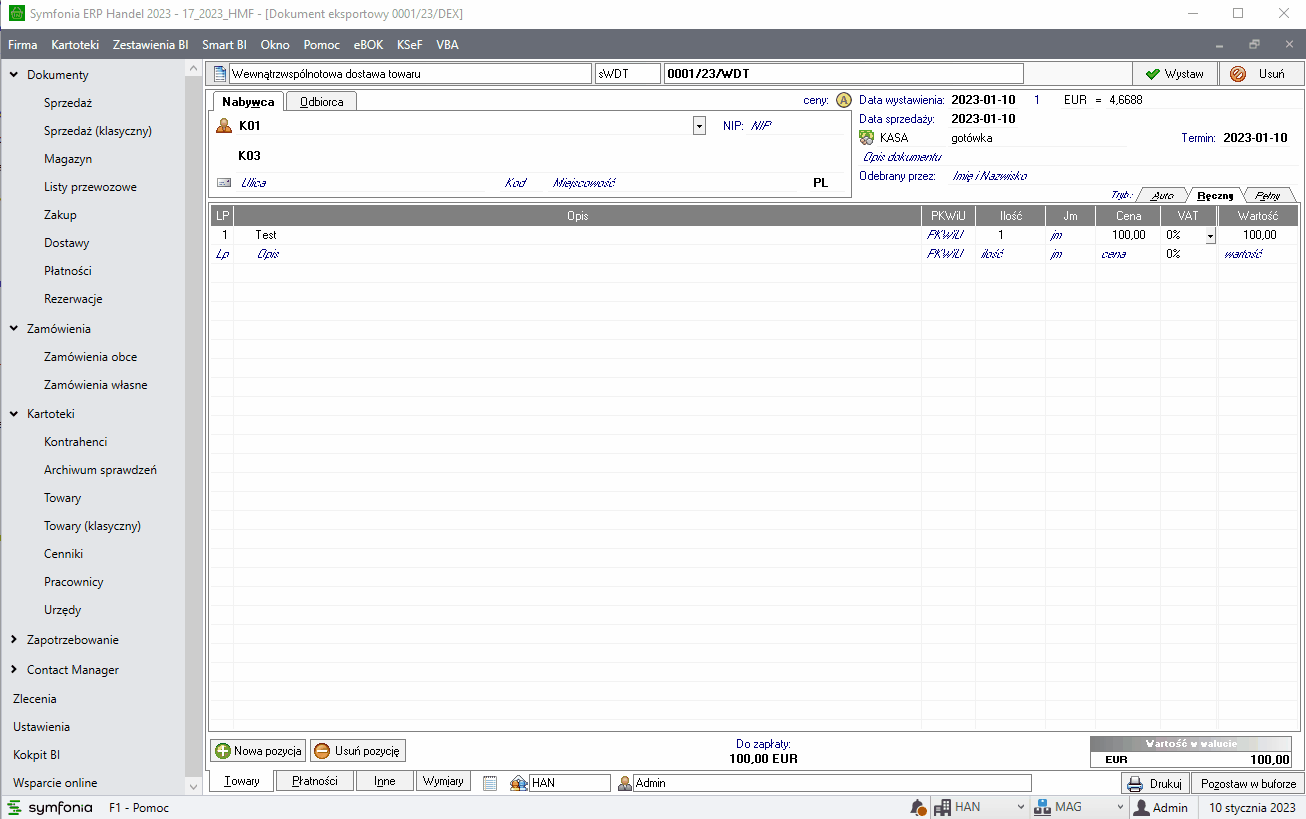Click the address card icon beside Ulica
Viewport: 1306px width, 819px height.
[x=224, y=183]
